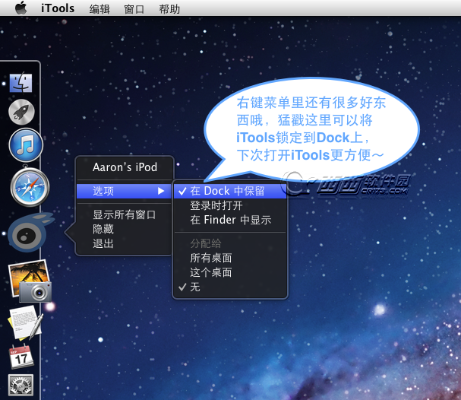461x400 pixels.
Task: Assign iTools to 所有桌面
Action: coord(230,258)
